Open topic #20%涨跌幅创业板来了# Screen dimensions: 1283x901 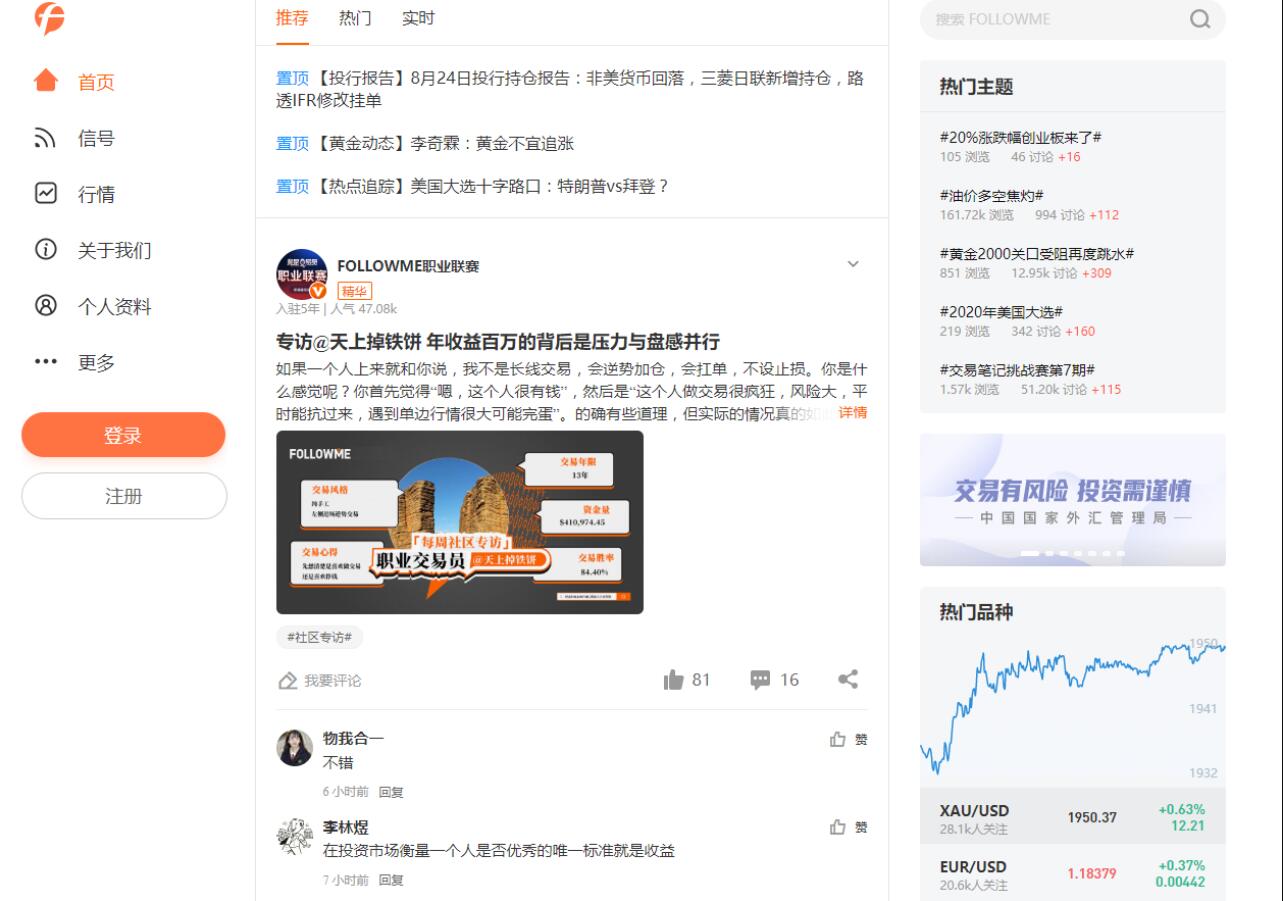[1021, 137]
